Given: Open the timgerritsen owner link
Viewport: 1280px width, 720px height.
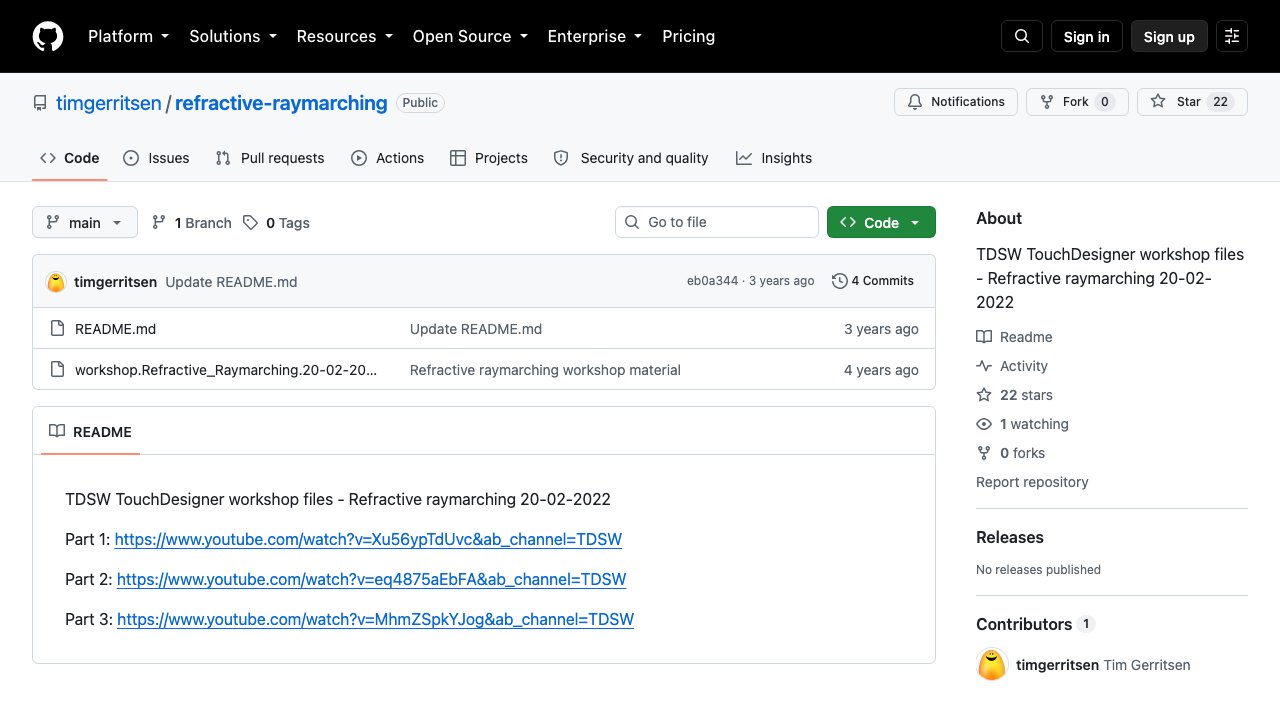Looking at the screenshot, I should (108, 103).
